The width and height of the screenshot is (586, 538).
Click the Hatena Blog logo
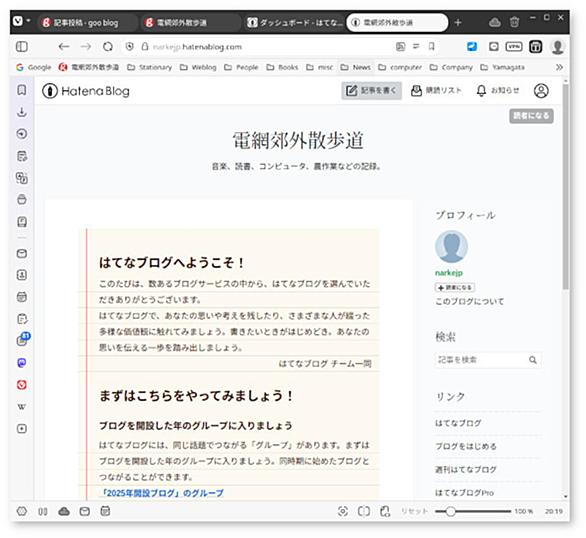[86, 91]
